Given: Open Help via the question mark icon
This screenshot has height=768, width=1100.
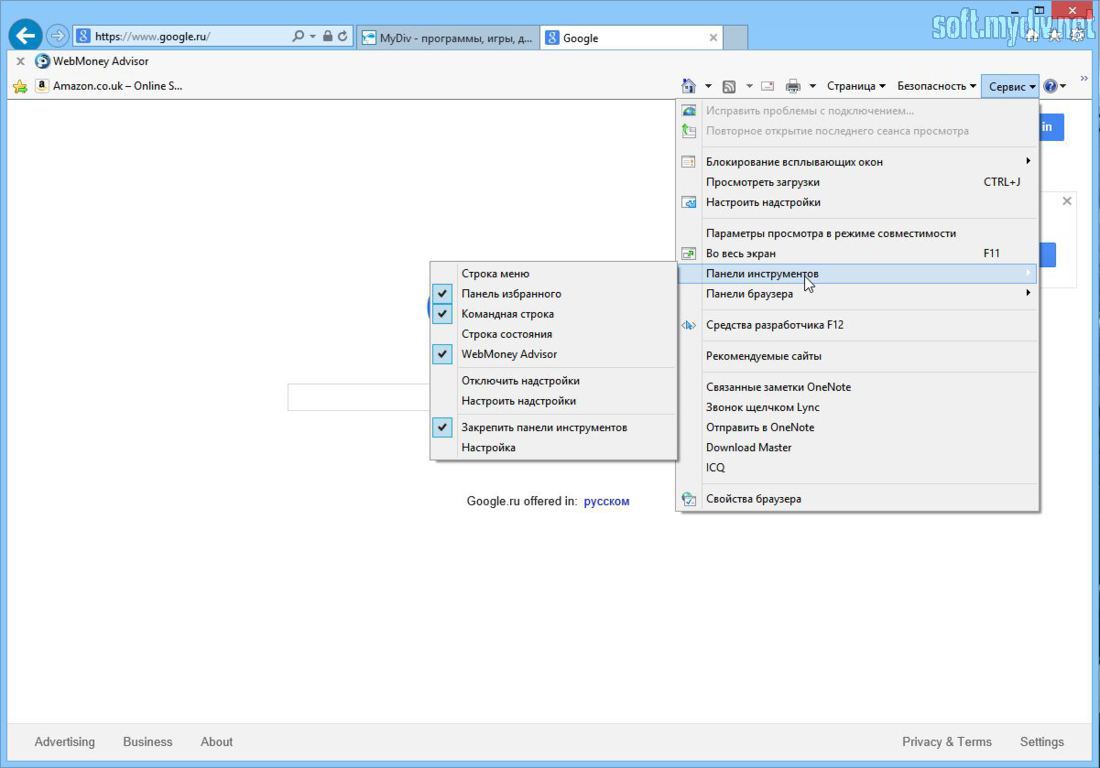Looking at the screenshot, I should (x=1050, y=86).
